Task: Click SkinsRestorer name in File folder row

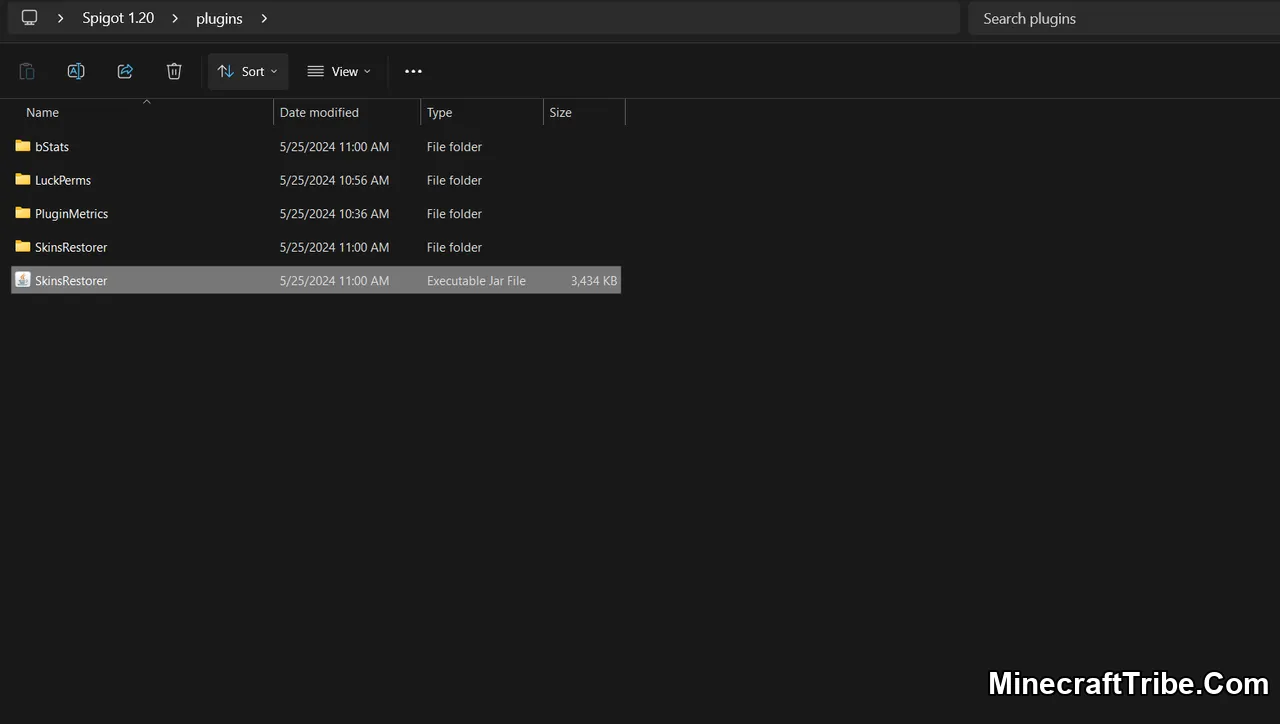Action: coord(71,247)
